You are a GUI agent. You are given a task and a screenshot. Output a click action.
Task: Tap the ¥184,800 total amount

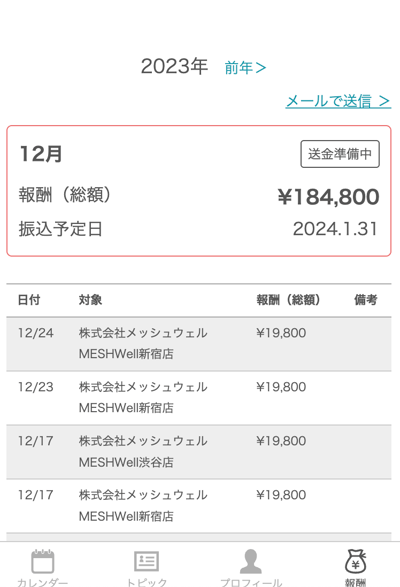click(328, 197)
